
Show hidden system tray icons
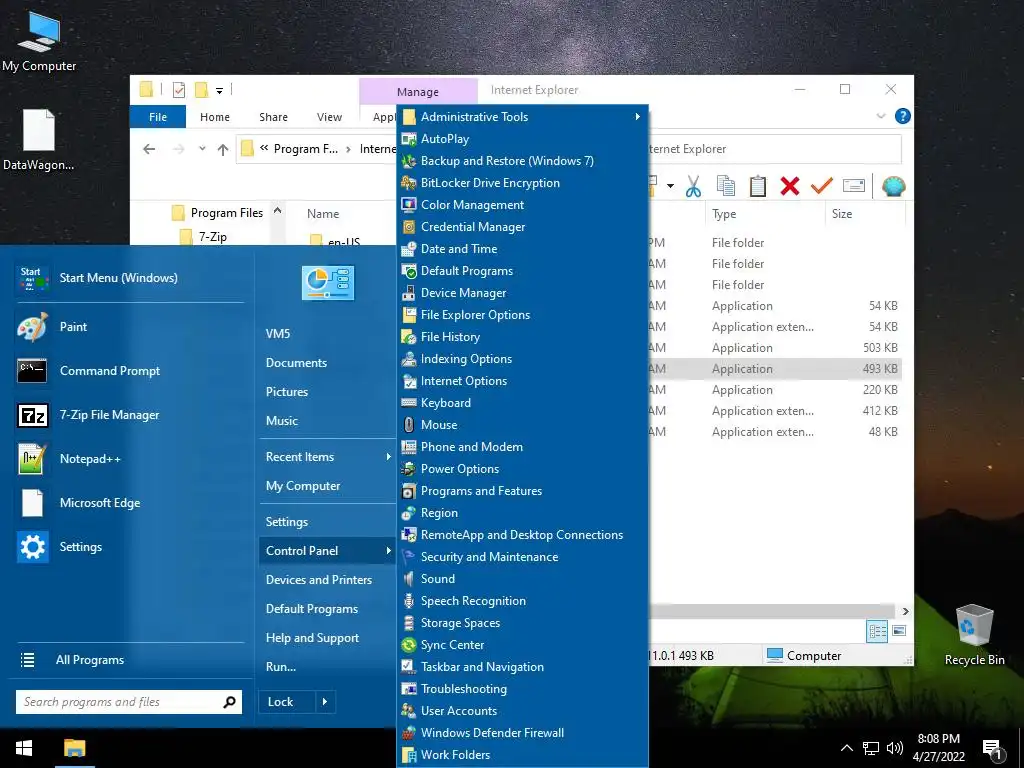846,748
